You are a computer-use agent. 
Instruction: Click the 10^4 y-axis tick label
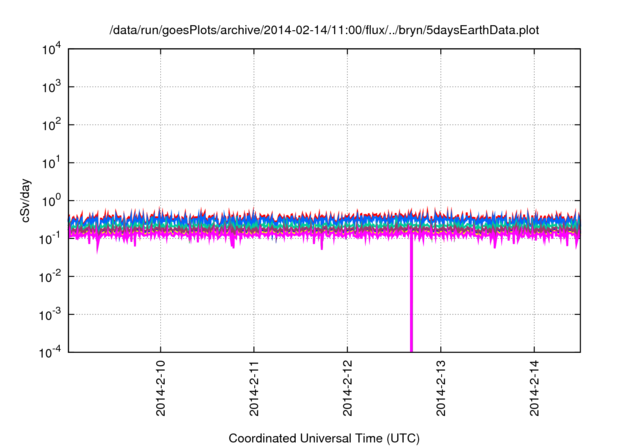(51, 49)
